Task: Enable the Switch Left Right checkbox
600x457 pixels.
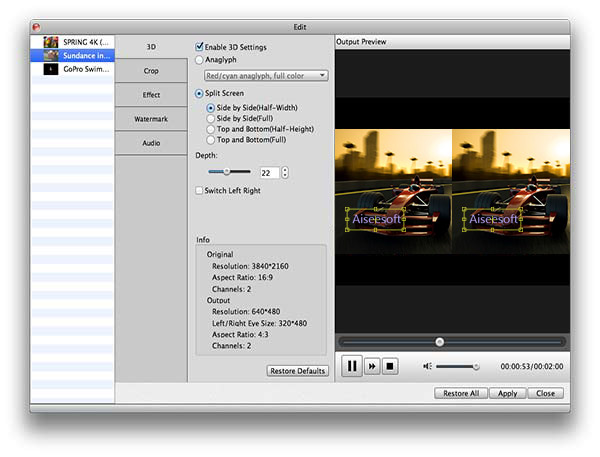Action: (x=199, y=190)
